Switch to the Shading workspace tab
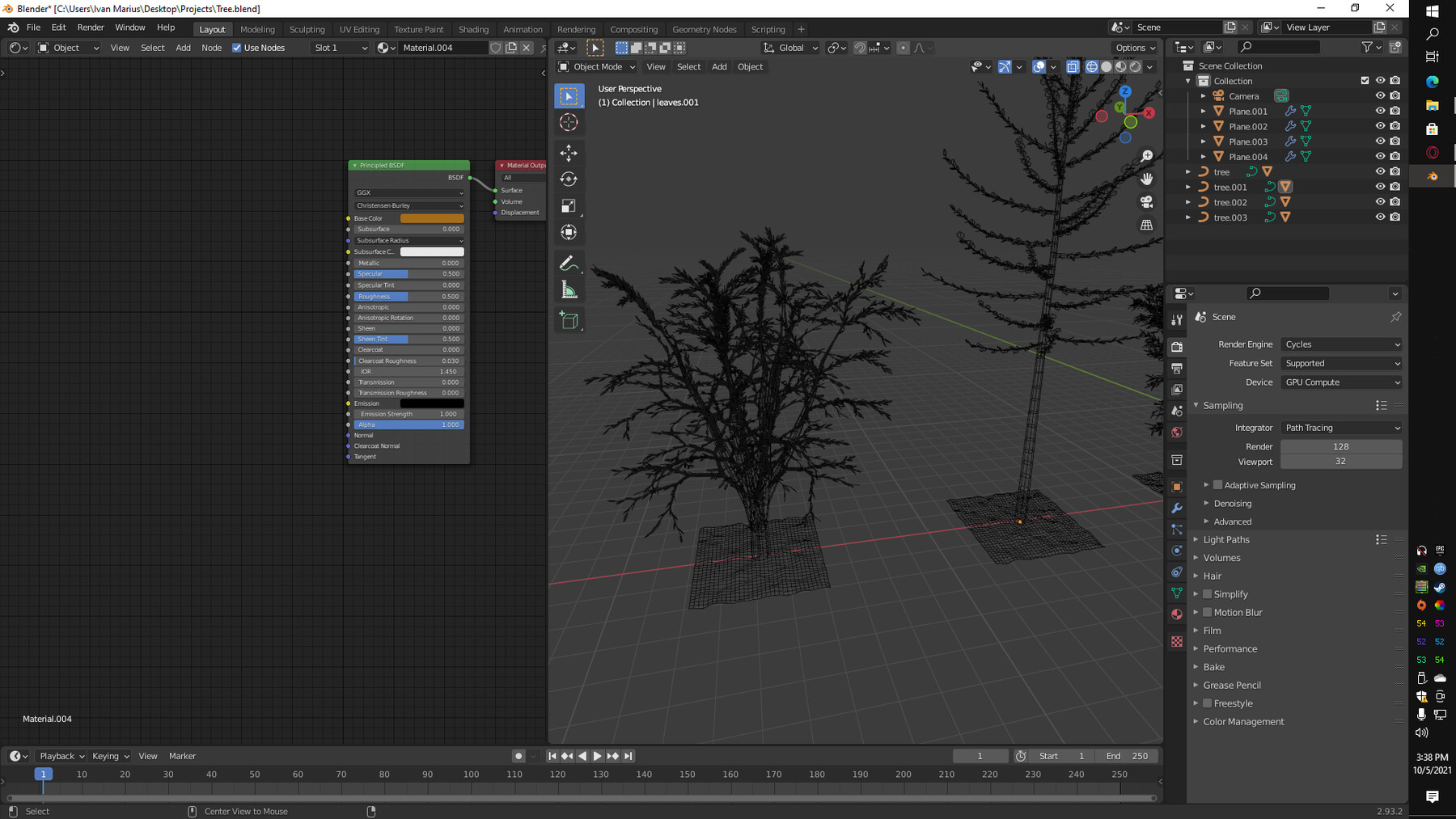This screenshot has width=1456, height=819. click(474, 29)
